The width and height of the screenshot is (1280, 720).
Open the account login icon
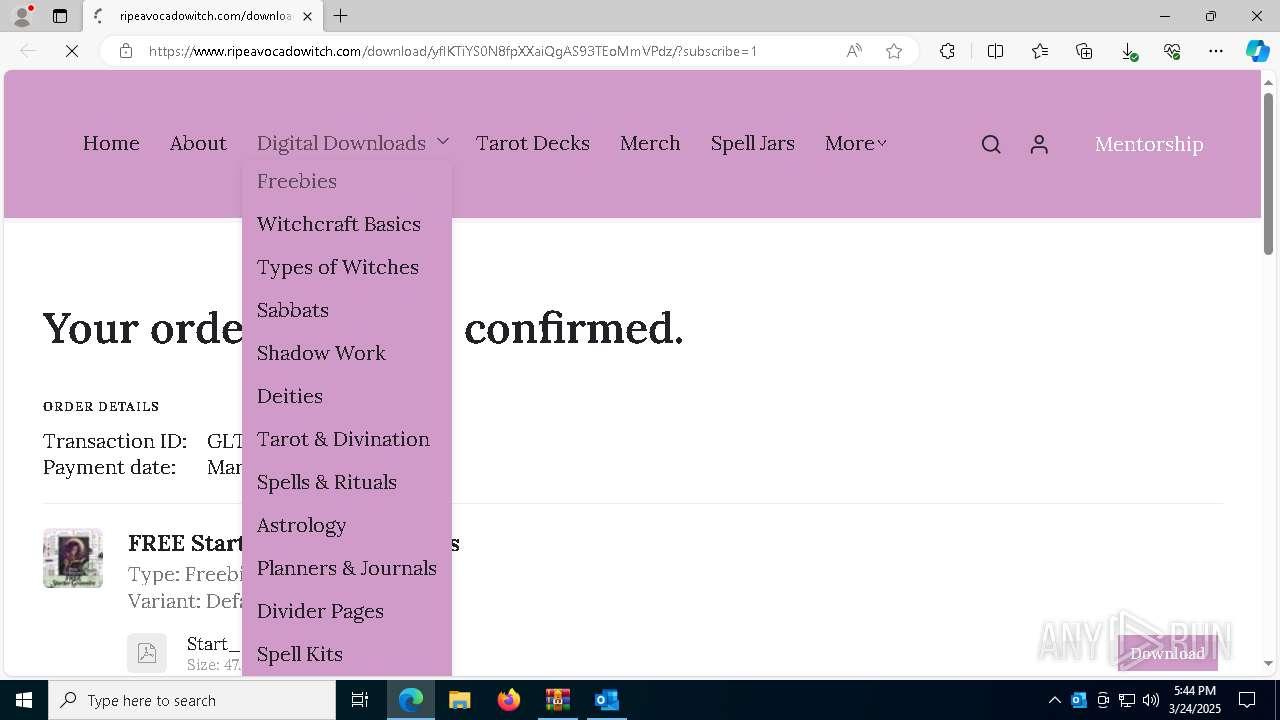click(1039, 145)
